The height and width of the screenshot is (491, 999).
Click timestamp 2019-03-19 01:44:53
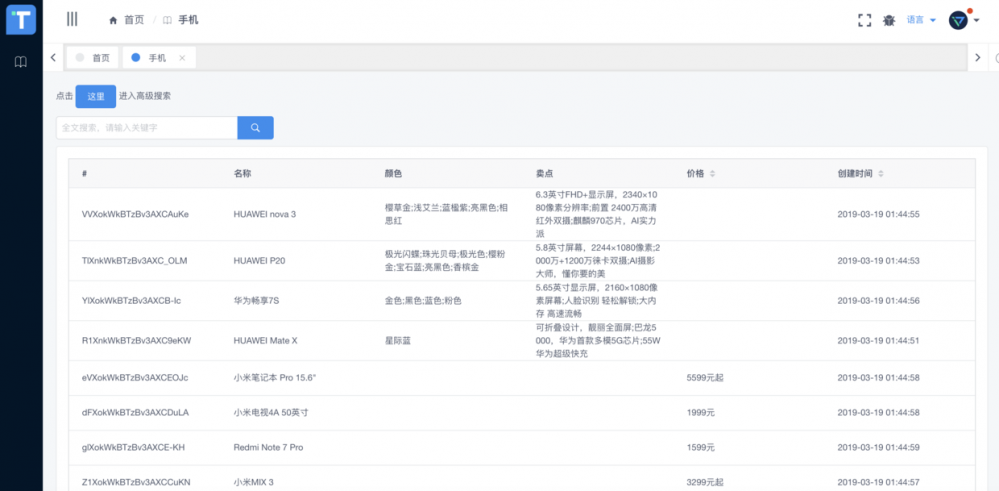(x=879, y=260)
